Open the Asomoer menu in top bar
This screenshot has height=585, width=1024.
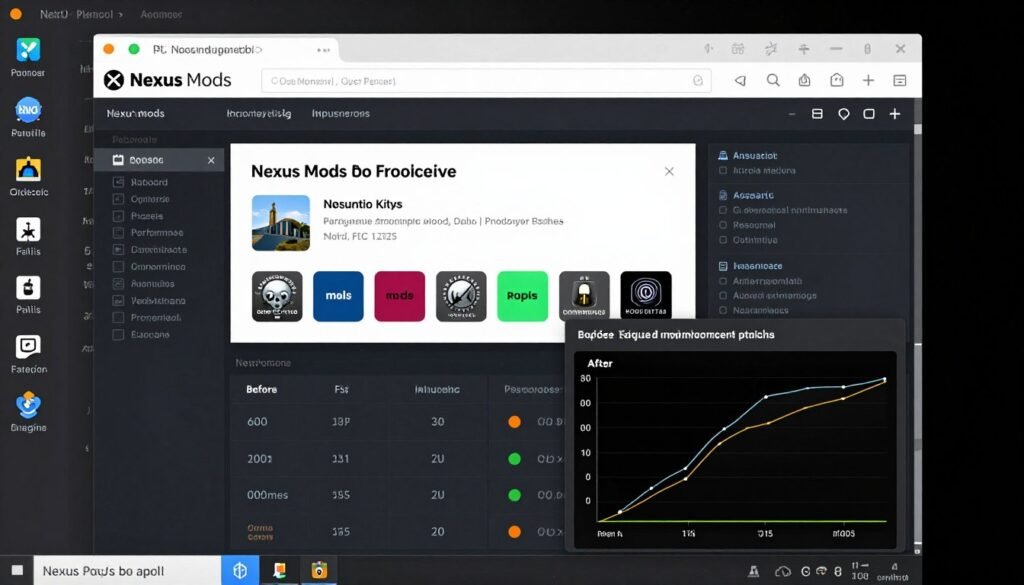point(161,14)
